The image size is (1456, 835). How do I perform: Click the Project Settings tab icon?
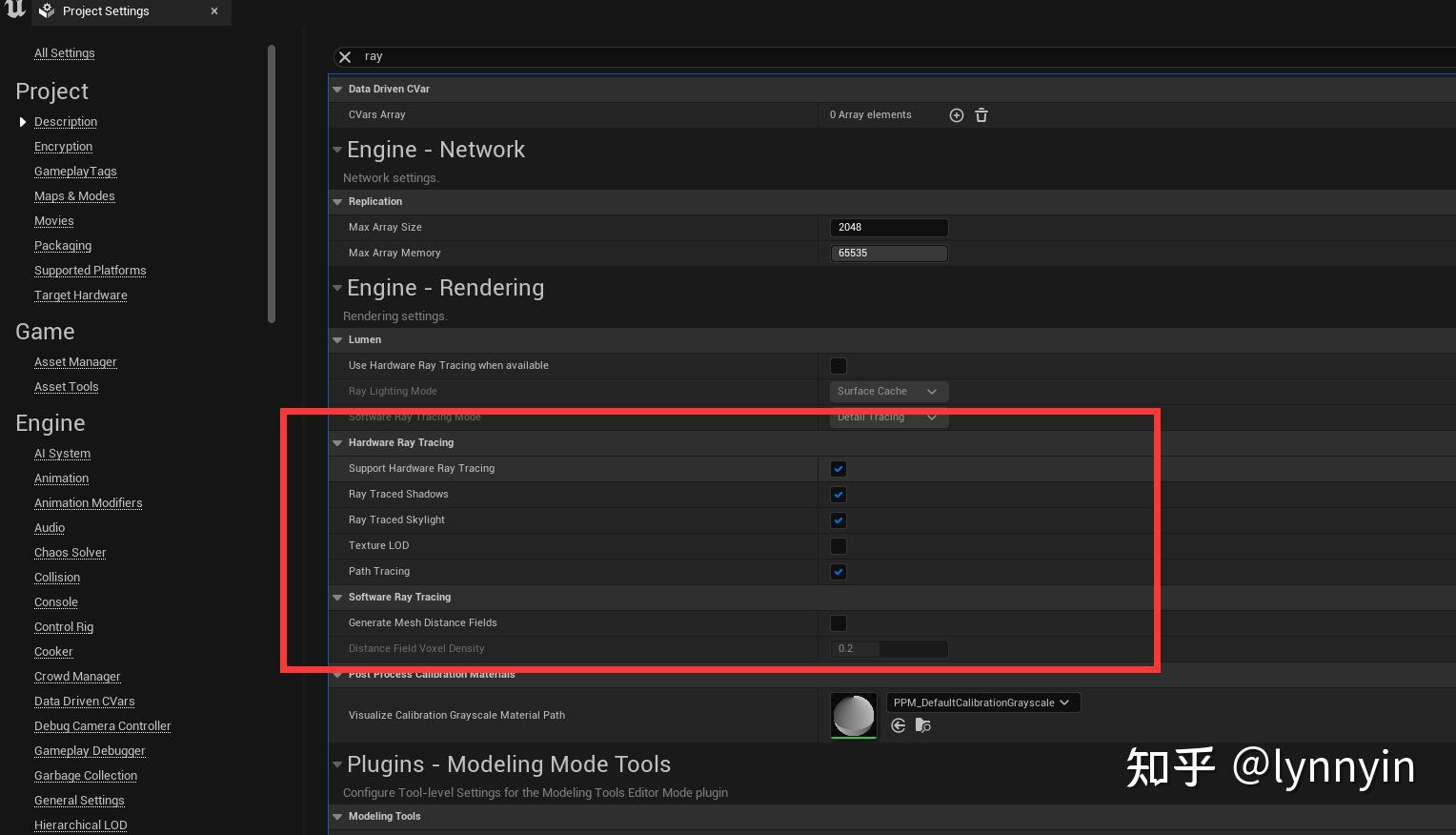click(x=47, y=11)
